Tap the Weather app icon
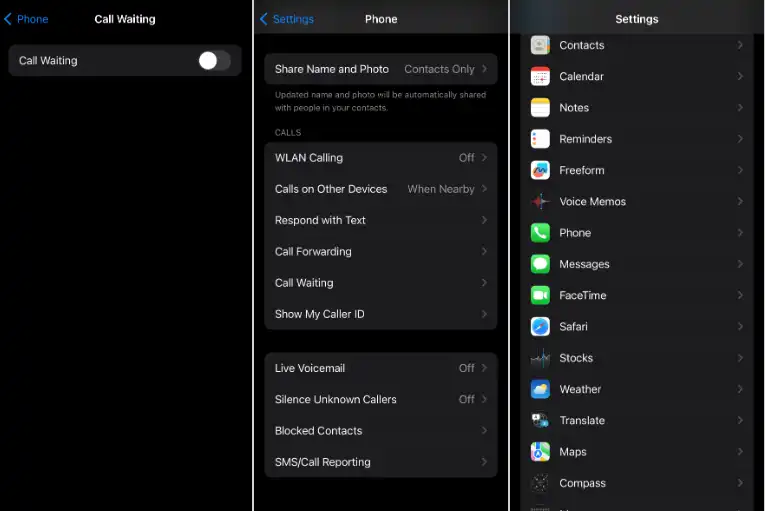The image size is (765, 511). tap(540, 389)
